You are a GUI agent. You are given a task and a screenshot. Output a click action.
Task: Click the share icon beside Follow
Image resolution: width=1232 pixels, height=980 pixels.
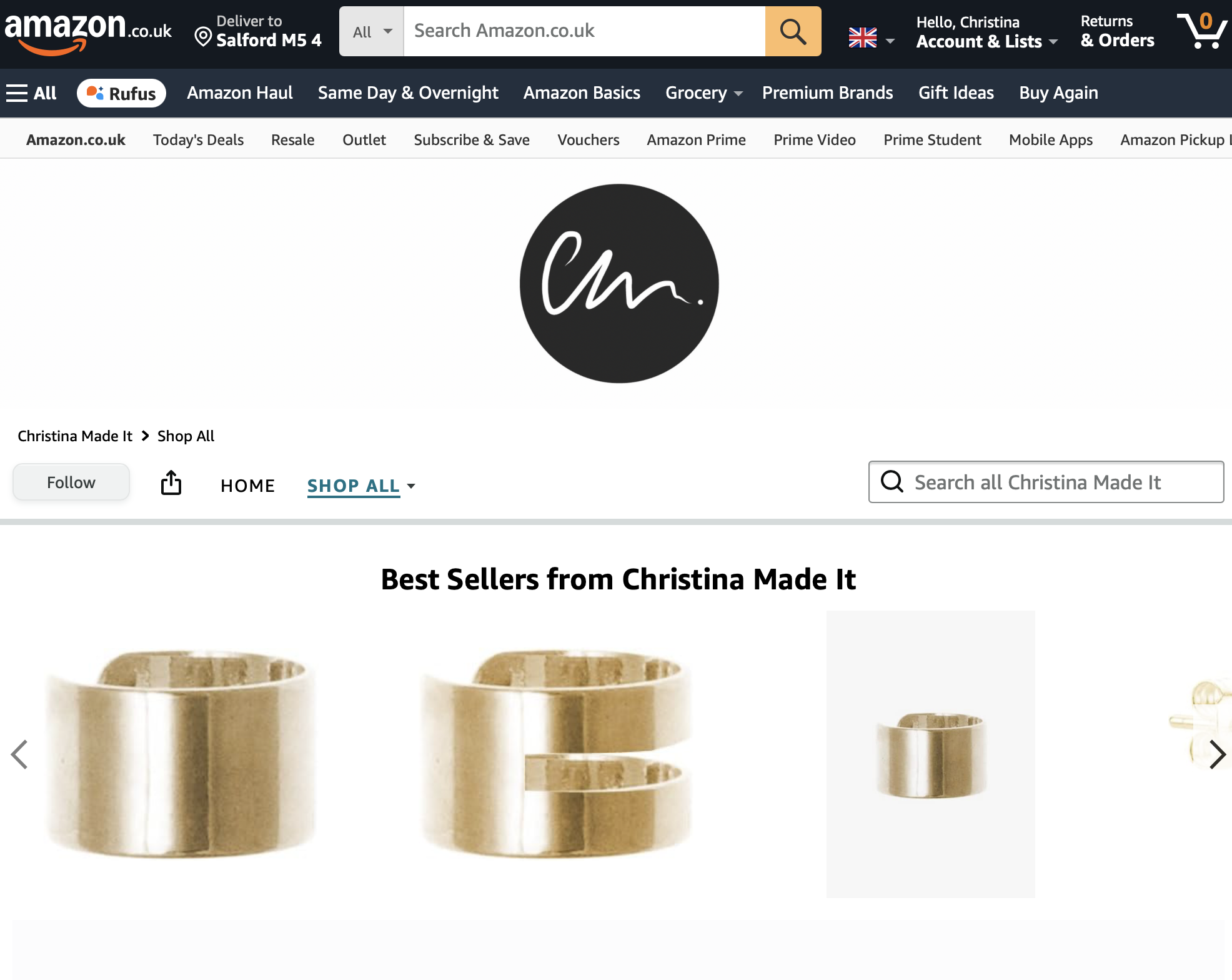(171, 483)
